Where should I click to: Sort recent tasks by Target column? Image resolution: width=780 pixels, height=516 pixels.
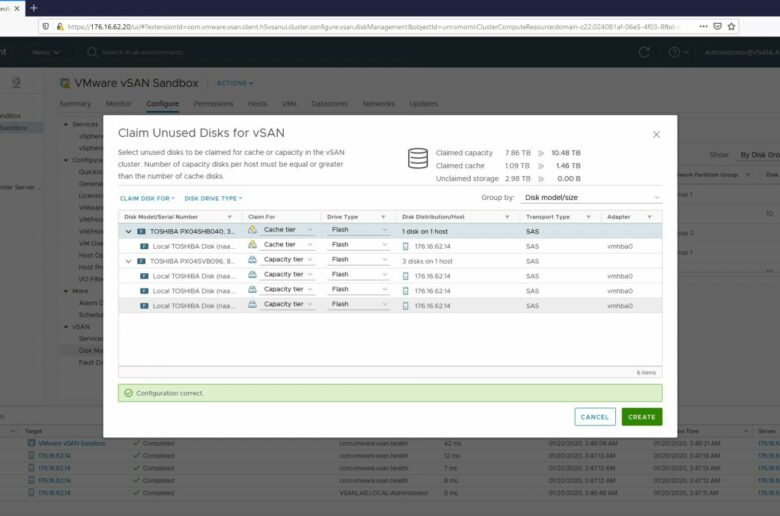[x=33, y=431]
